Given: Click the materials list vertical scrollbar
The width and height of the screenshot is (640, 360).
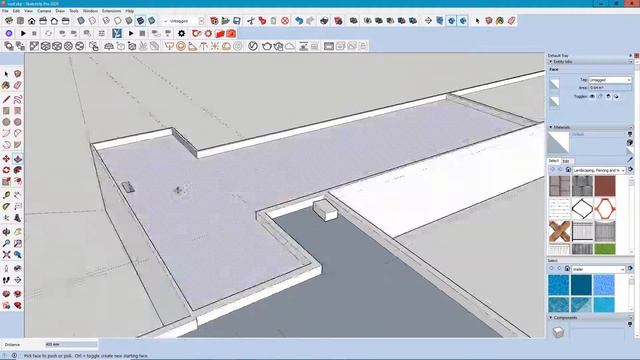Looking at the screenshot, I should point(631,215).
